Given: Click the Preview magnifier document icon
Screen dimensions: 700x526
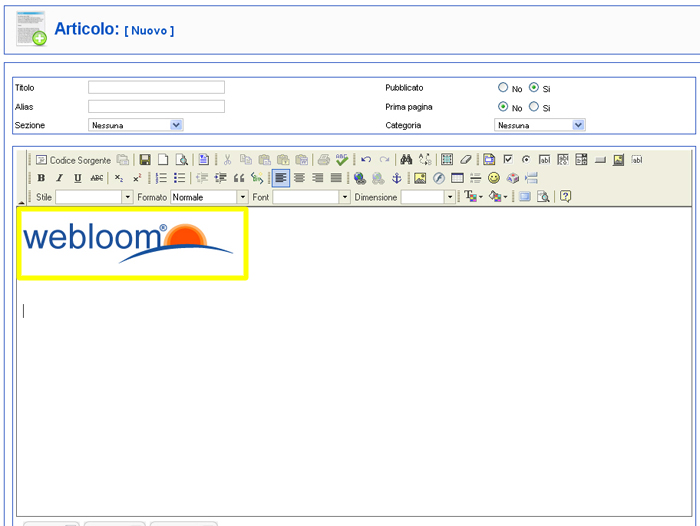Looking at the screenshot, I should 181,160.
